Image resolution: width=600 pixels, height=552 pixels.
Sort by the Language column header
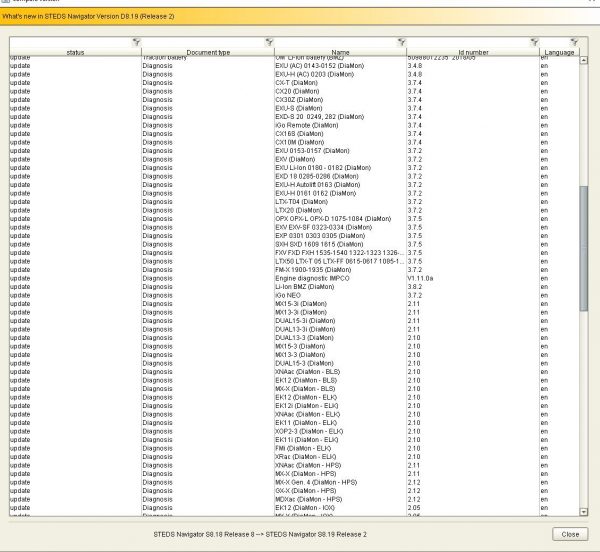(559, 52)
